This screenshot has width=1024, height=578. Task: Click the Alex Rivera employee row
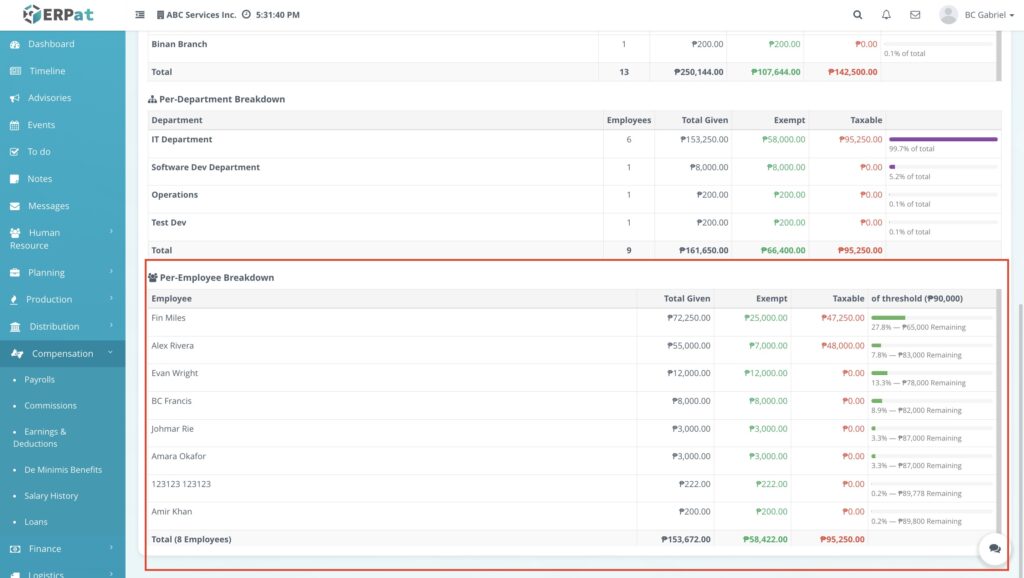390,346
